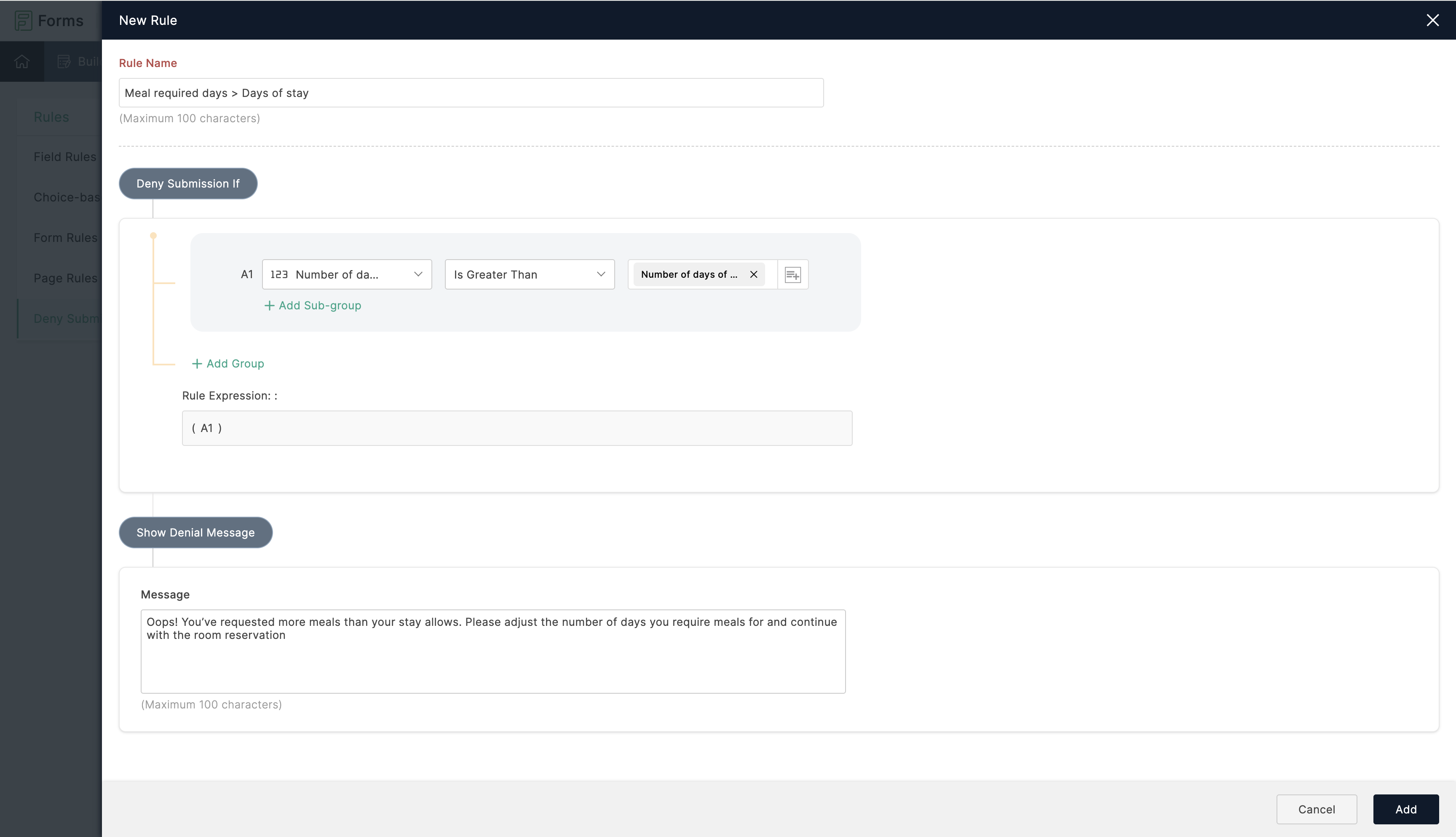Select Page Rules in the sidebar

[65, 278]
